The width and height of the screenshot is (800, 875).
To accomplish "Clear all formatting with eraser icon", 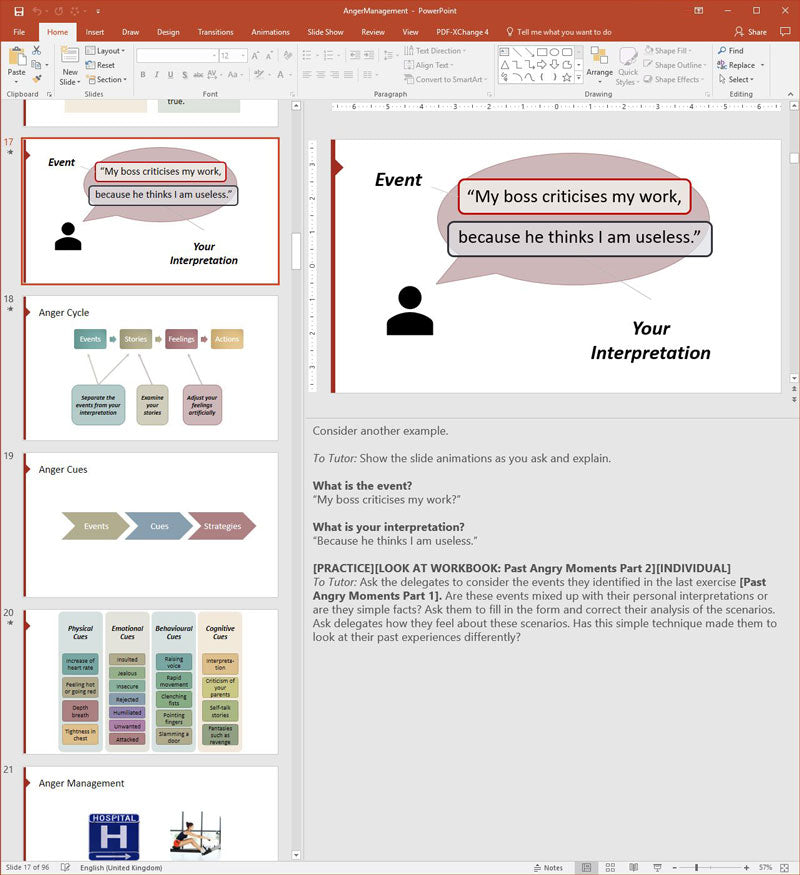I will pyautogui.click(x=288, y=56).
